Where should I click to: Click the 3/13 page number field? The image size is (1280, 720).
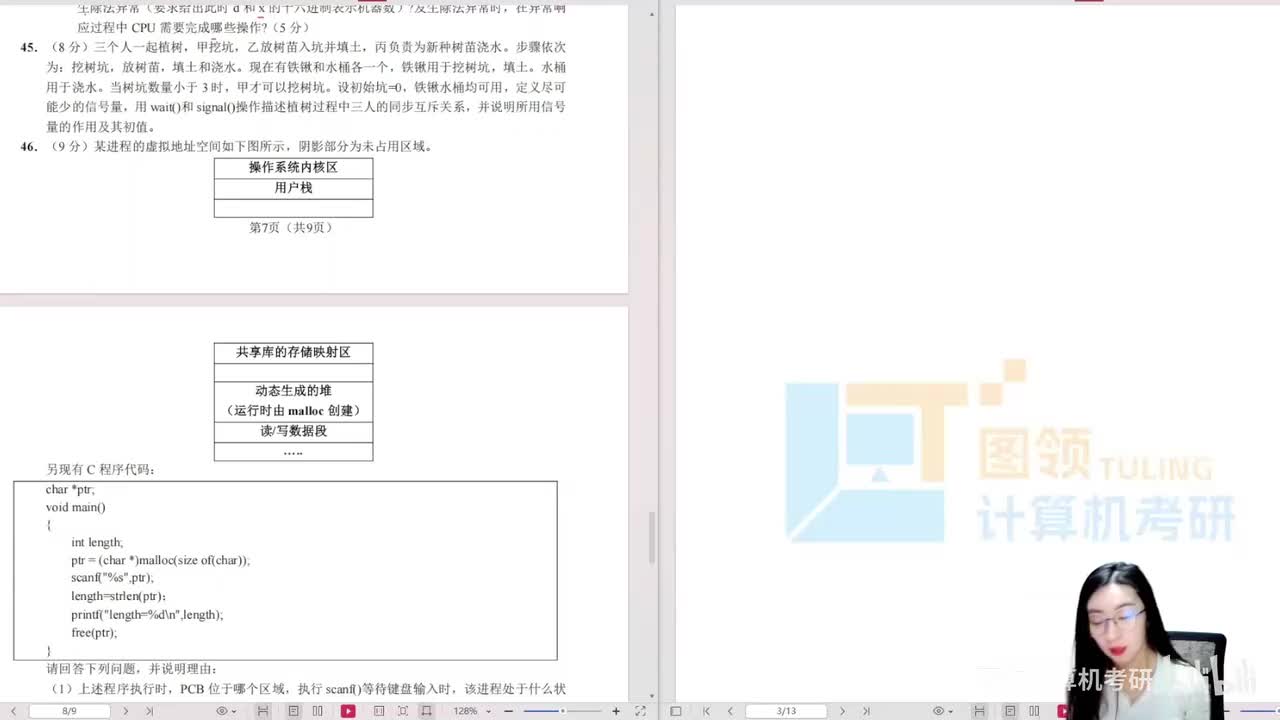pyautogui.click(x=786, y=711)
